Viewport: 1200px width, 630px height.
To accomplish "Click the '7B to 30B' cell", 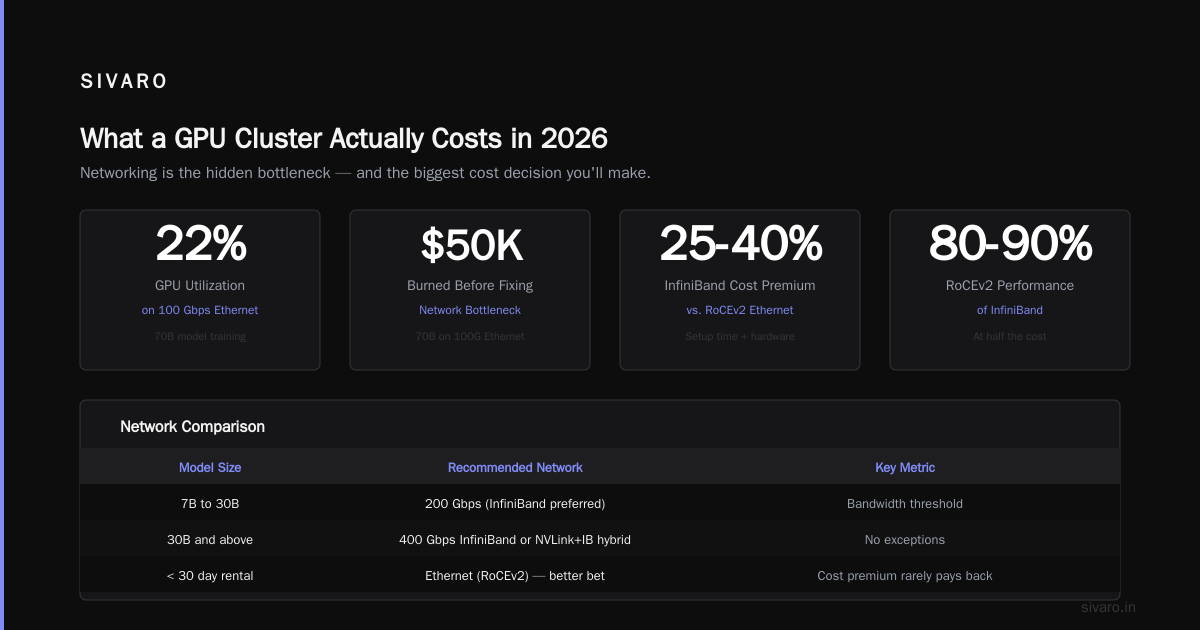I will pos(210,503).
